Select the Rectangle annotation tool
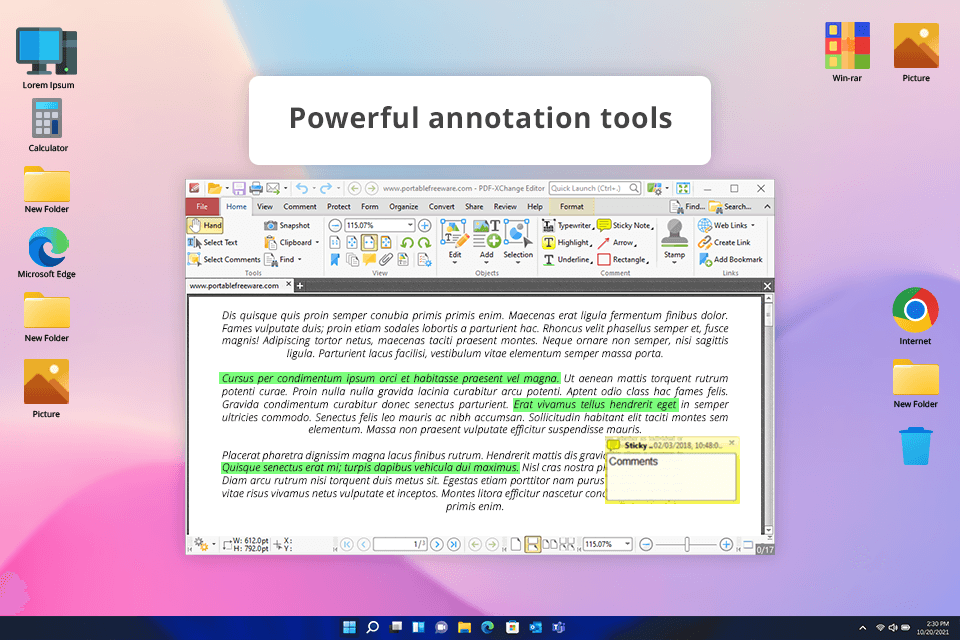The width and height of the screenshot is (960, 640). [623, 260]
